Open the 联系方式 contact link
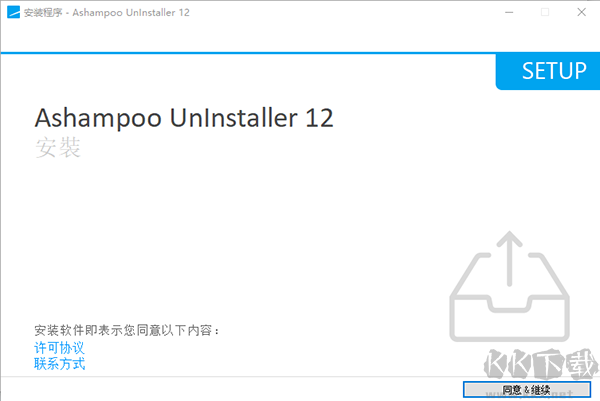 click(x=59, y=364)
